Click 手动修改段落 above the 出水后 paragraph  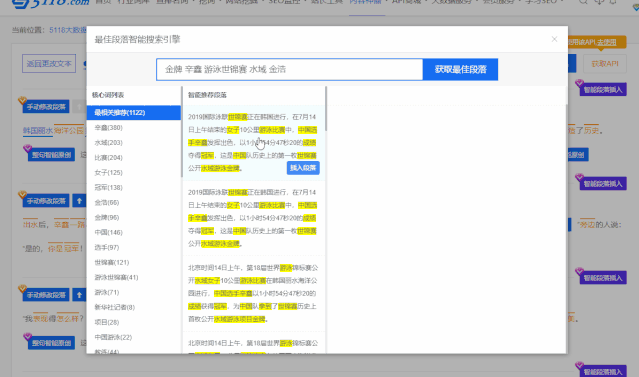pos(46,201)
